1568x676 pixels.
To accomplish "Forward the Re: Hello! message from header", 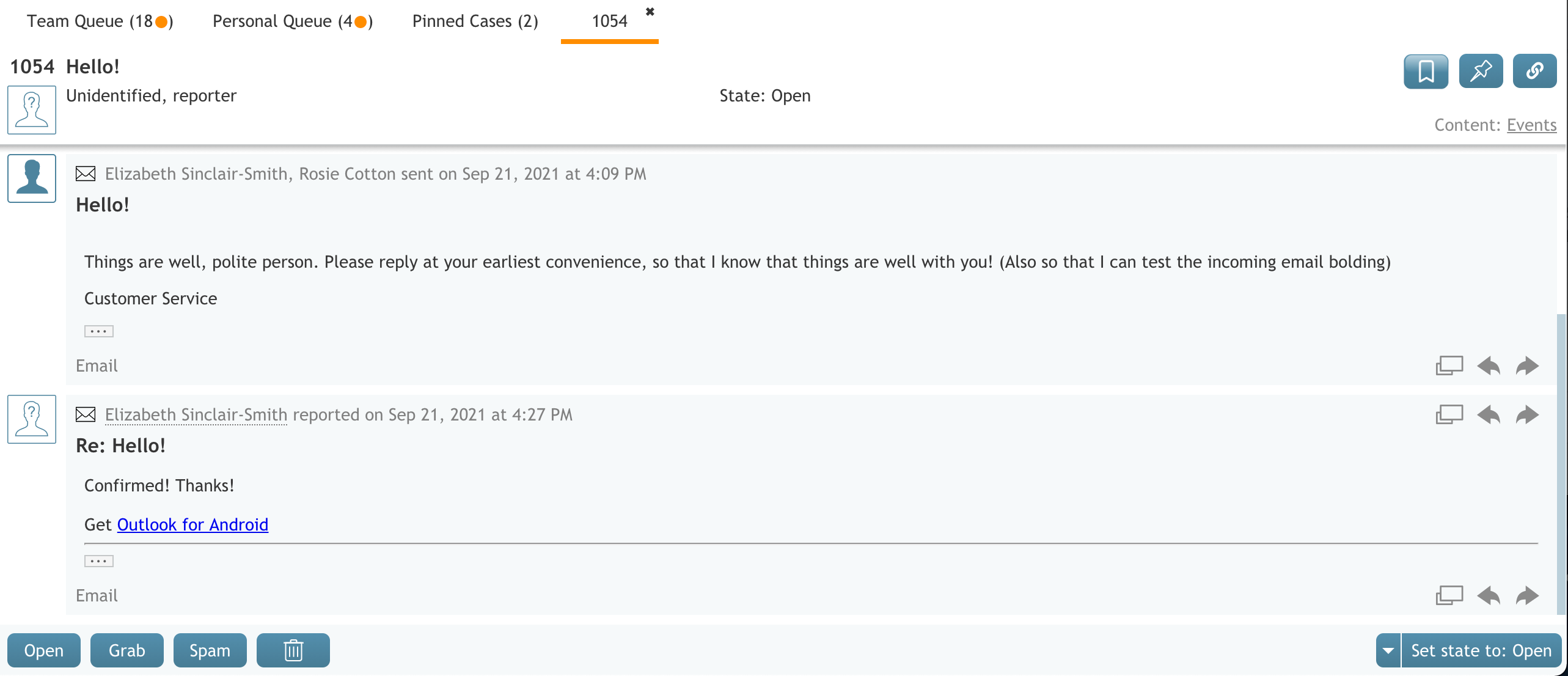I will click(x=1527, y=415).
